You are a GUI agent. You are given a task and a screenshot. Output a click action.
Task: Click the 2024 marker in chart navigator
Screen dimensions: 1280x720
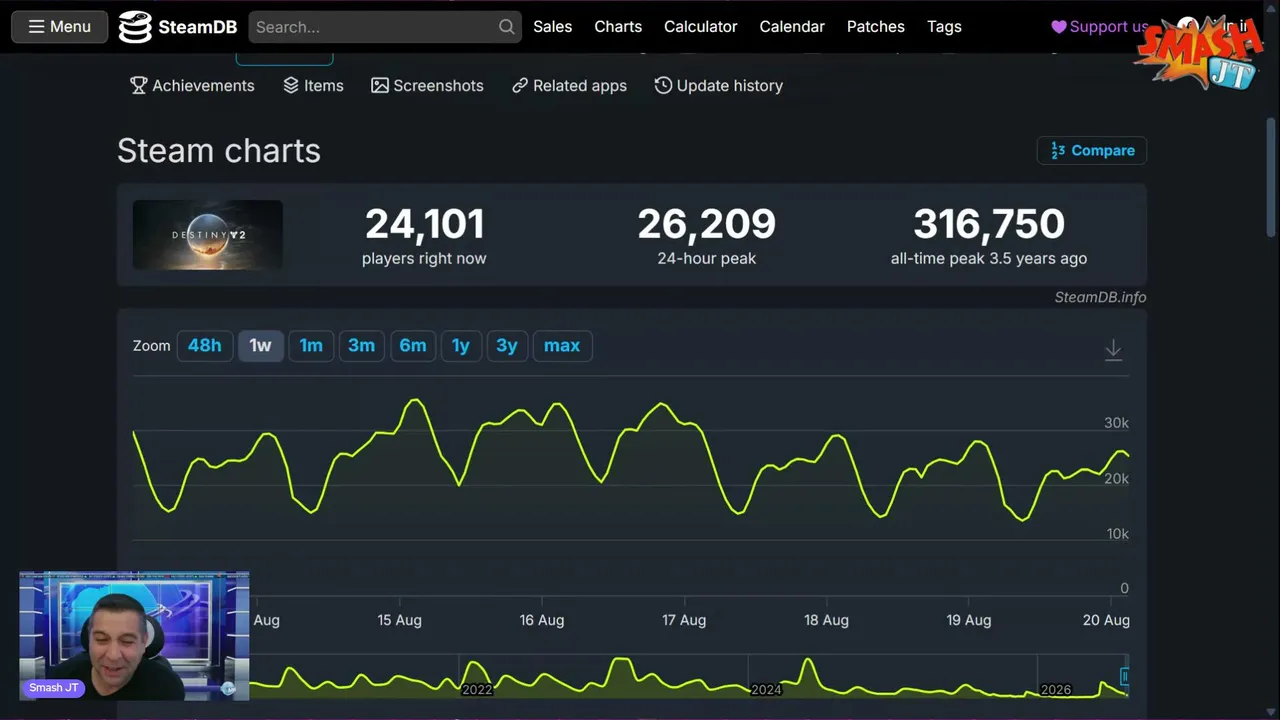(766, 690)
